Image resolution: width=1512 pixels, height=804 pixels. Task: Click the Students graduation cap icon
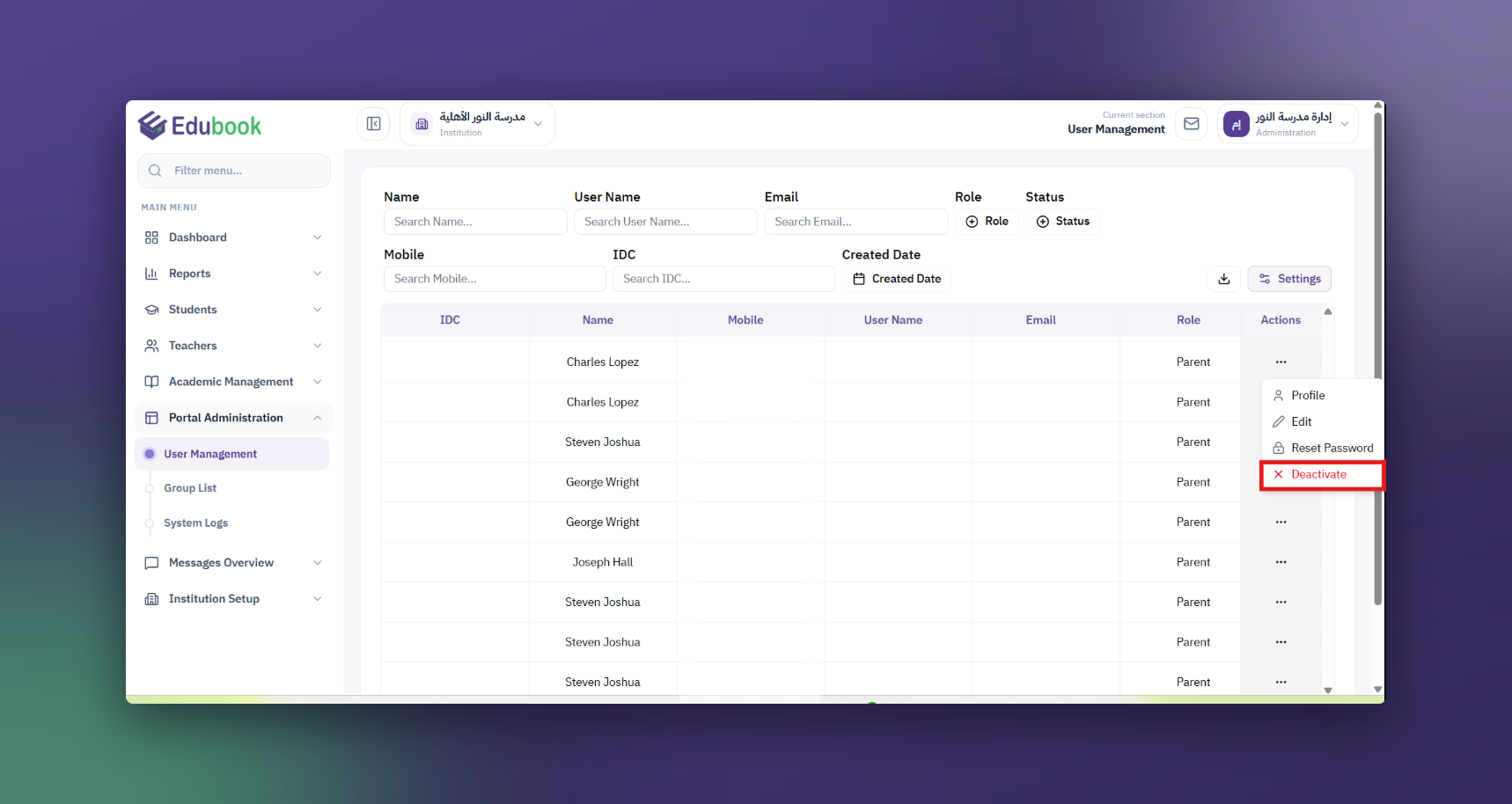(x=151, y=310)
